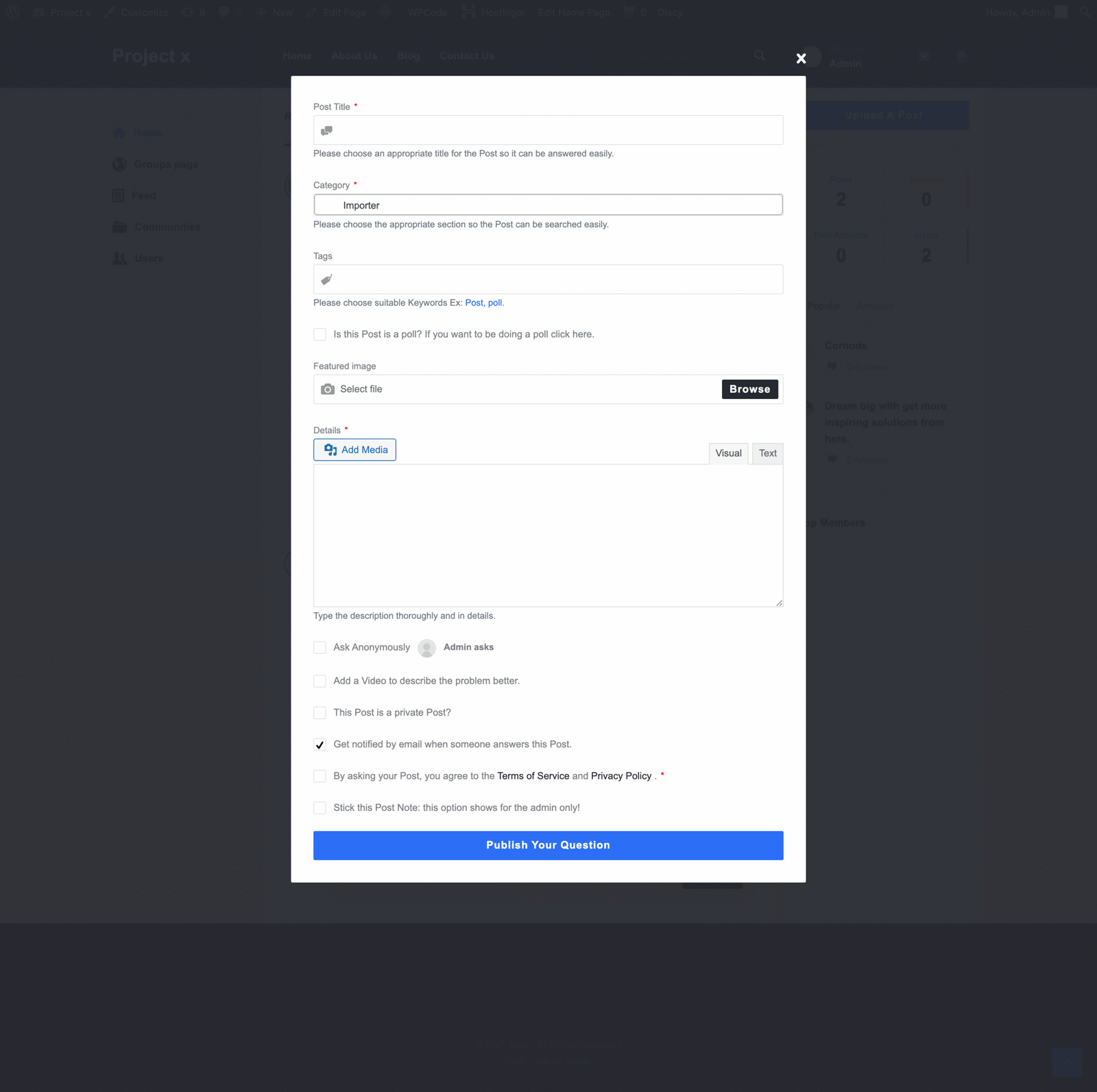Click the chat bubble icon in Post Title

click(x=327, y=131)
